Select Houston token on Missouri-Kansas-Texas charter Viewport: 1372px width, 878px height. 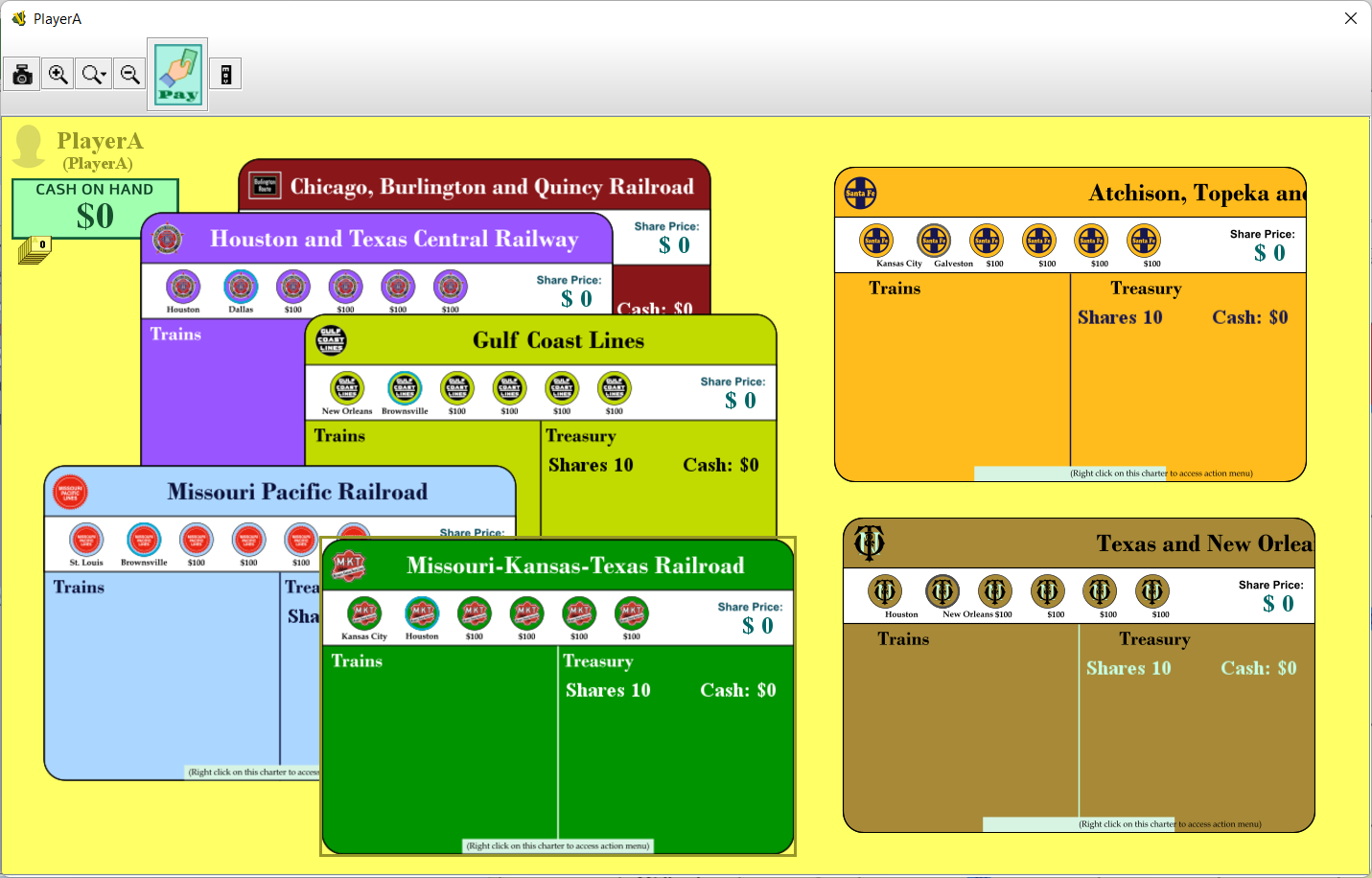pos(422,613)
